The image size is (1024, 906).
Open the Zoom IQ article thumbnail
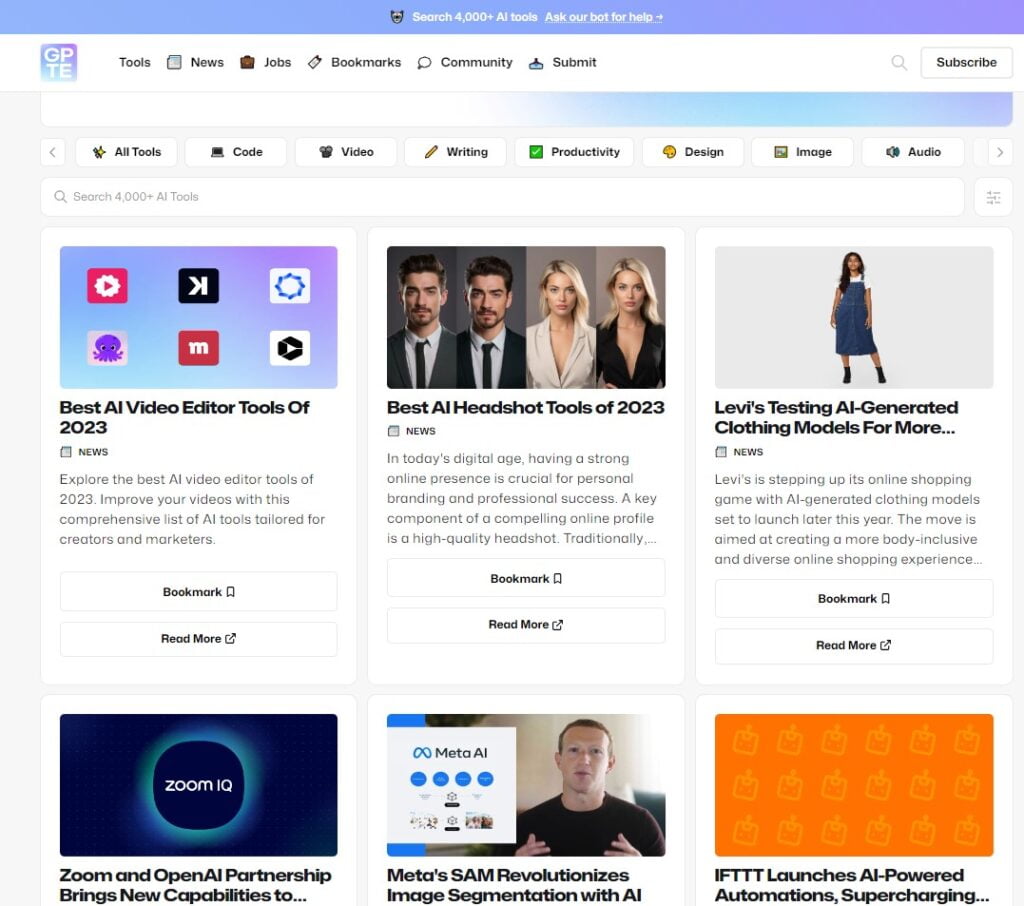click(198, 785)
